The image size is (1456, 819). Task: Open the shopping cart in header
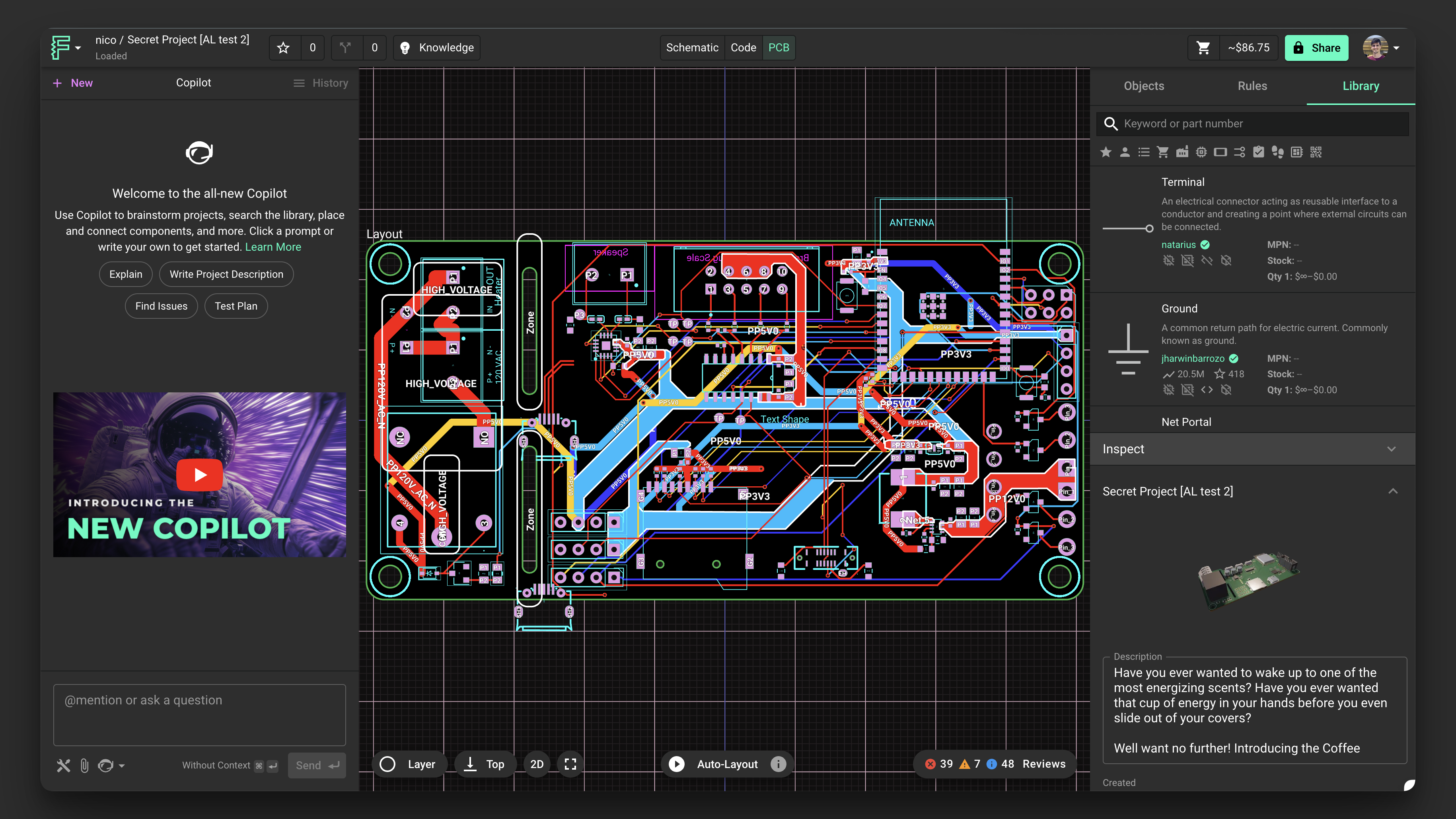(1203, 47)
